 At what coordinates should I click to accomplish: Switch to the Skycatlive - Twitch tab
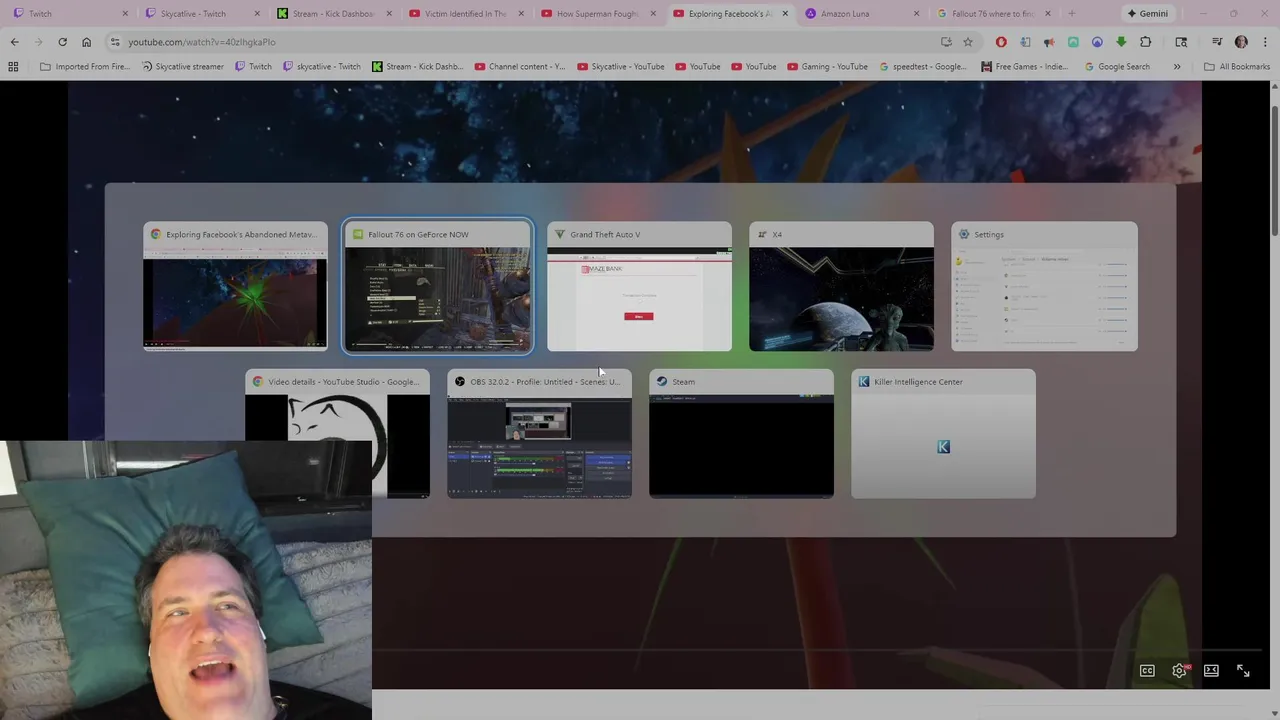click(x=203, y=14)
